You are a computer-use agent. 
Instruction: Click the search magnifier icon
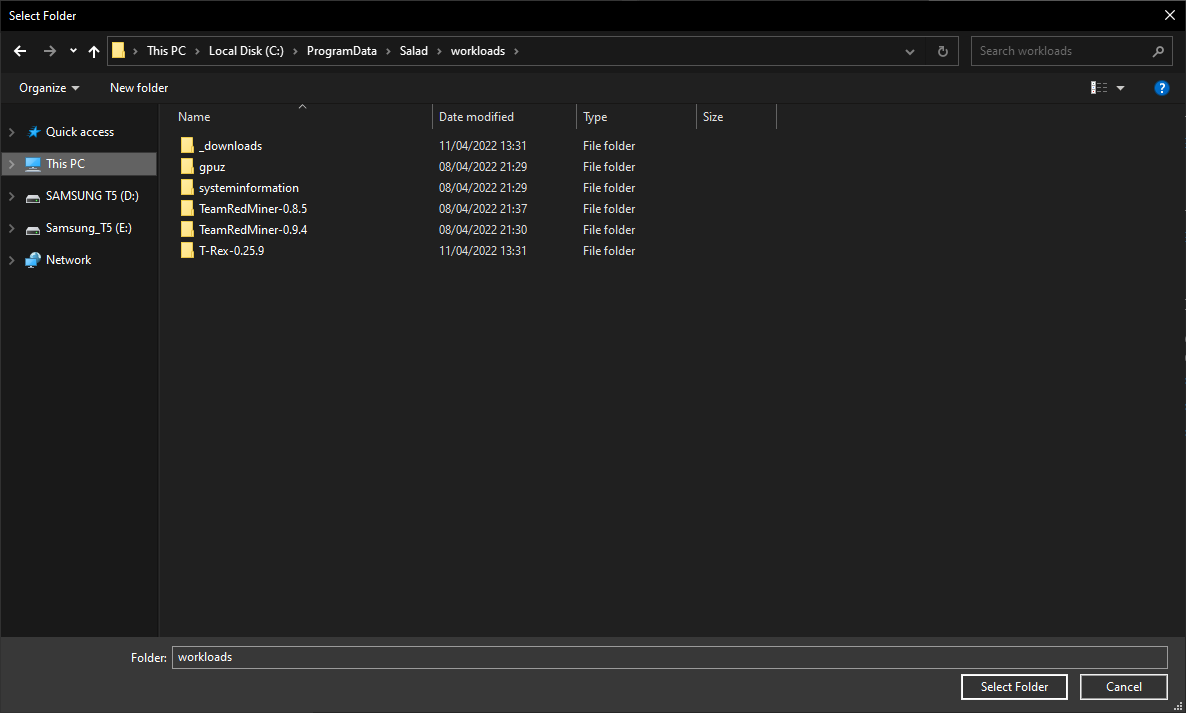pos(1158,51)
